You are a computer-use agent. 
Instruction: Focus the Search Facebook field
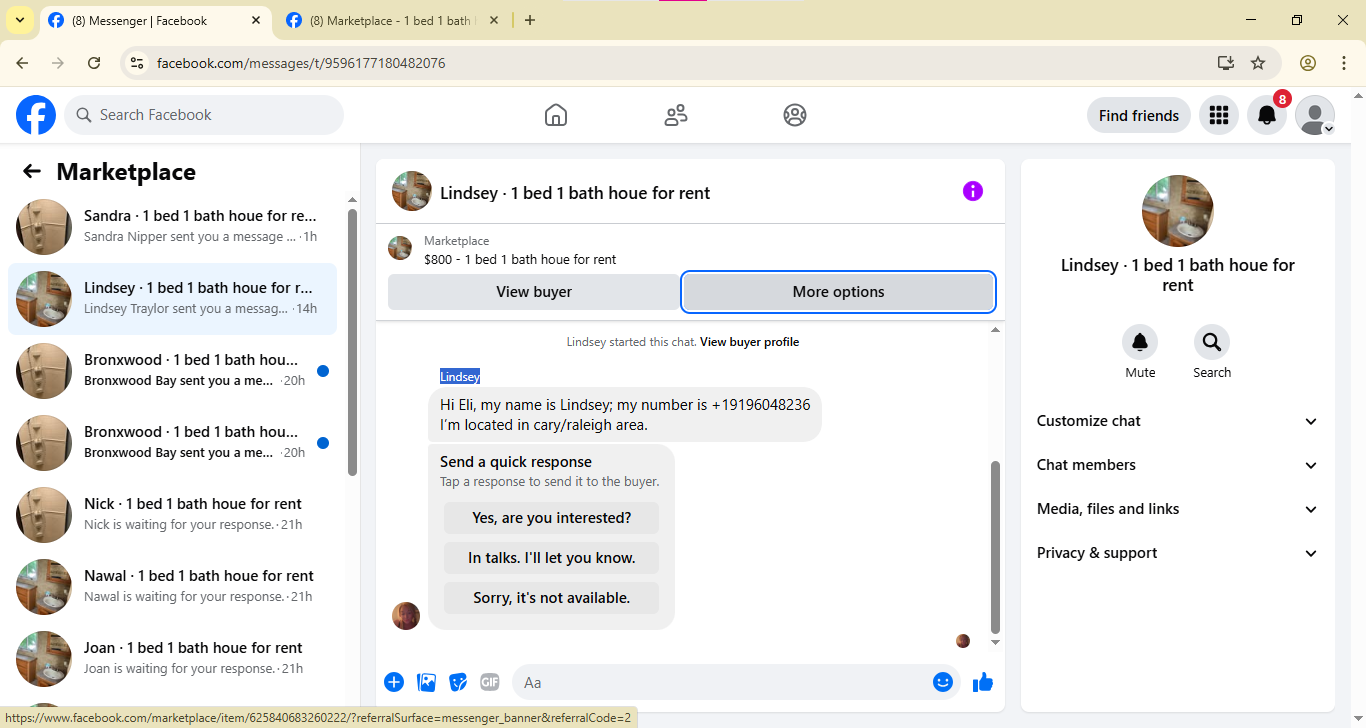pyautogui.click(x=204, y=115)
